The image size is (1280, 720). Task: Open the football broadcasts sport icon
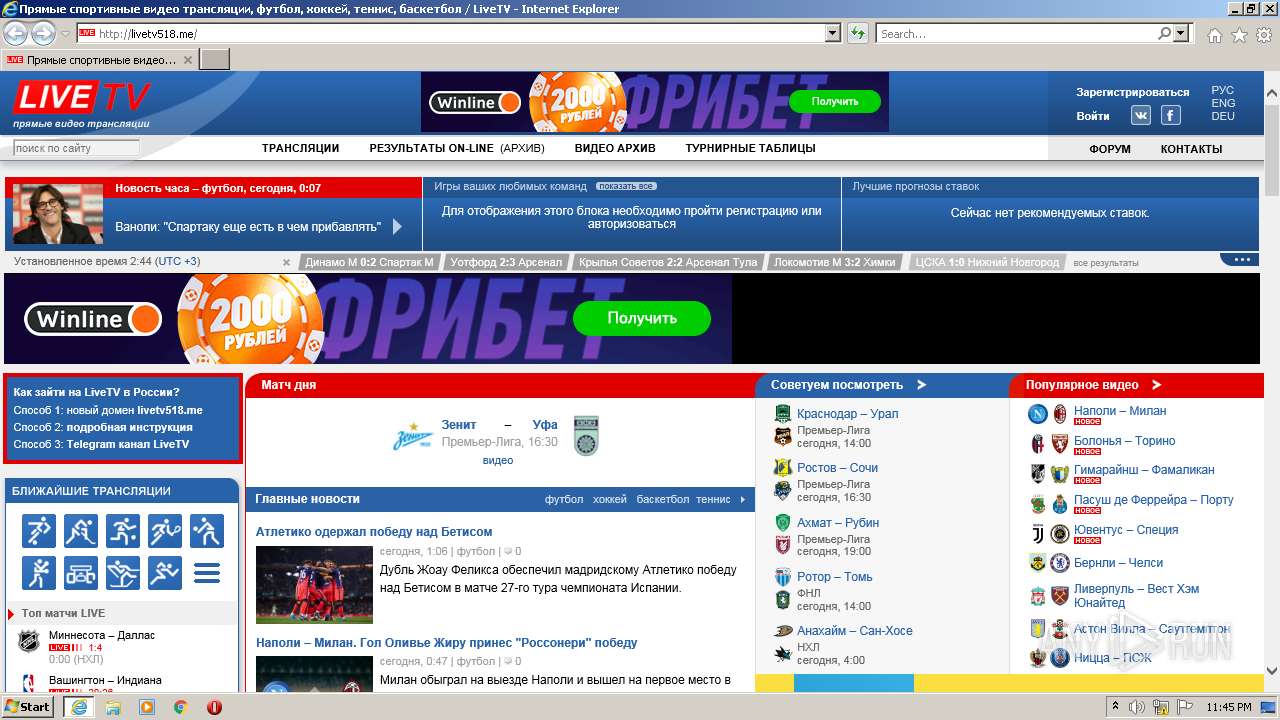(x=39, y=531)
